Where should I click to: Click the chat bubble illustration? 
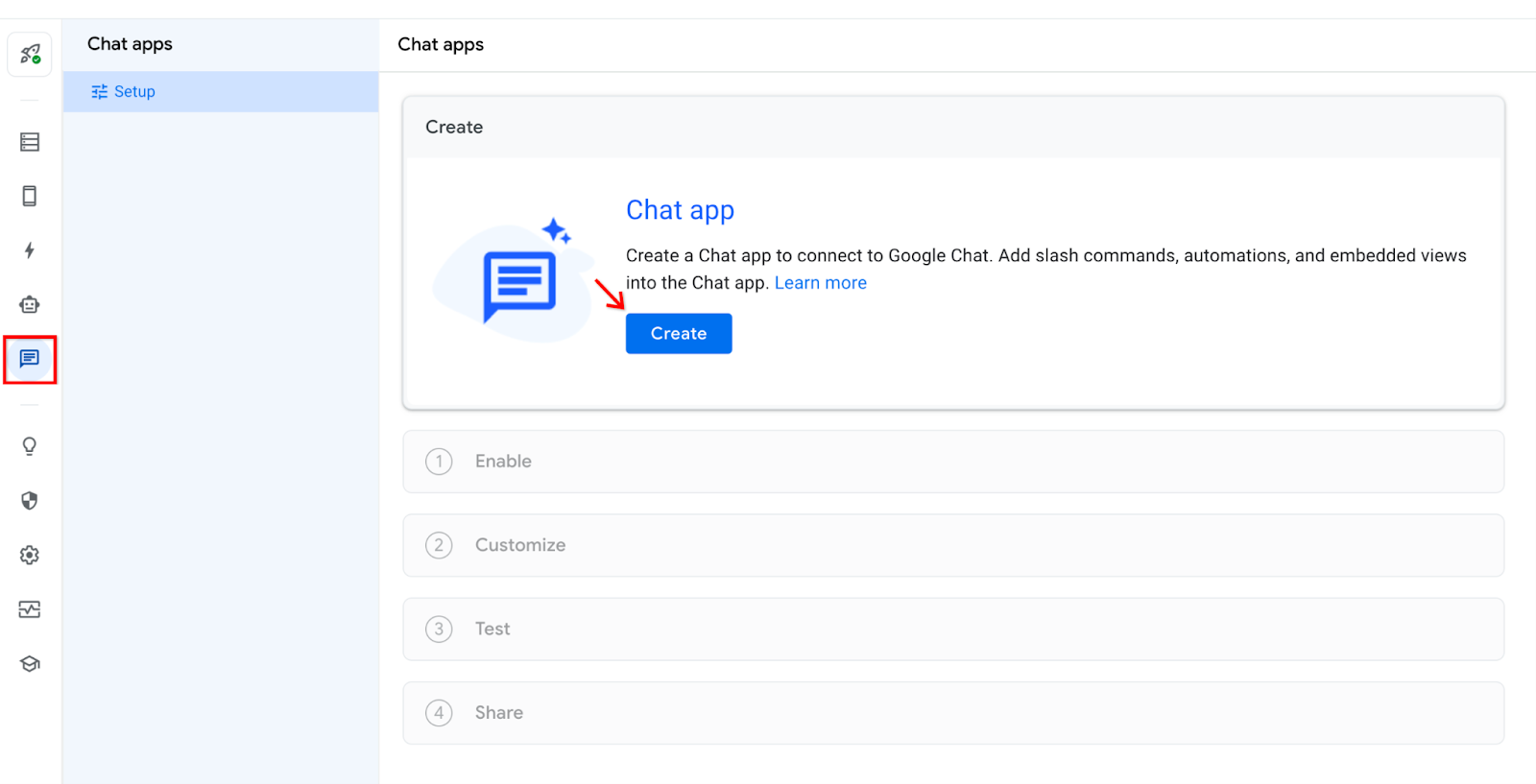(x=519, y=284)
